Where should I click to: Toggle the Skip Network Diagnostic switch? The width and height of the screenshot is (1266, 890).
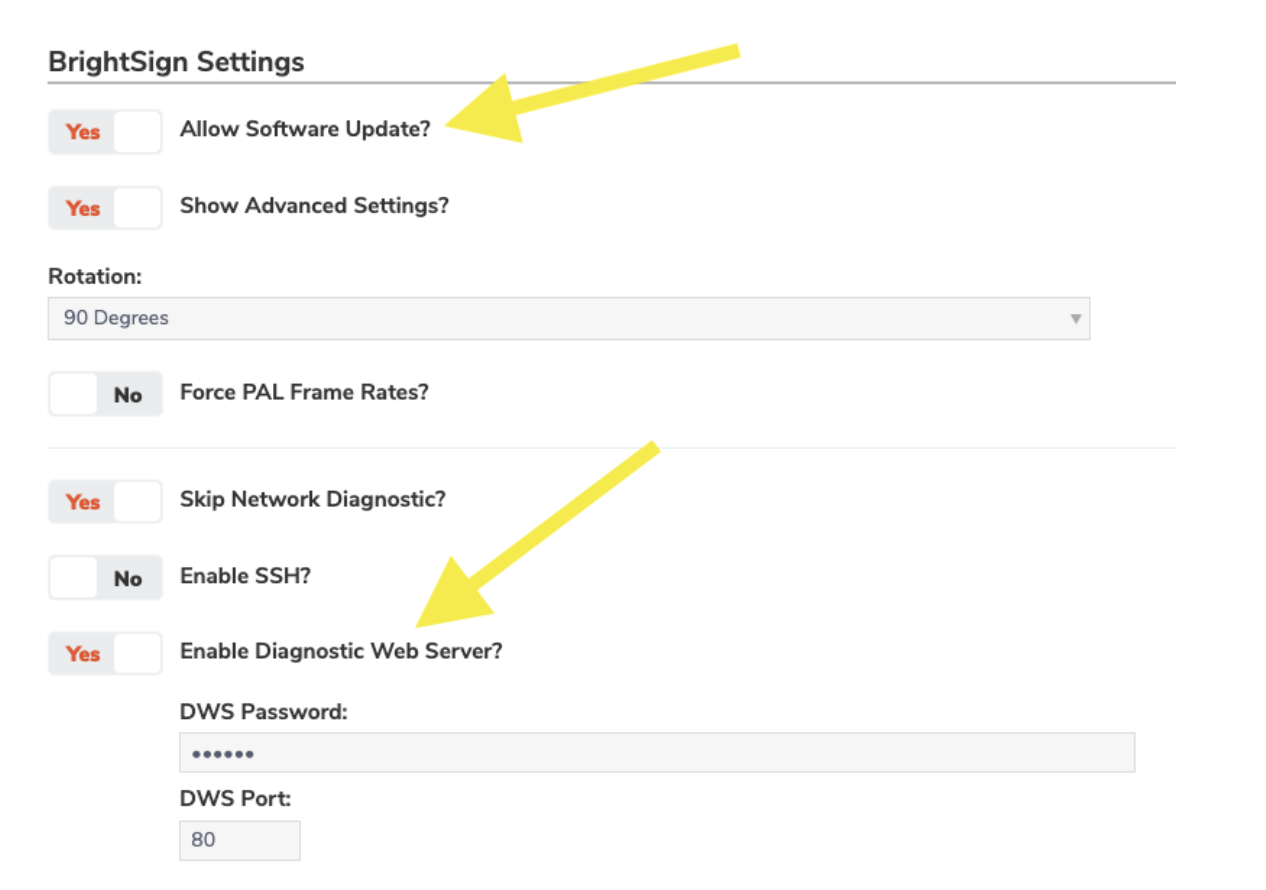105,501
